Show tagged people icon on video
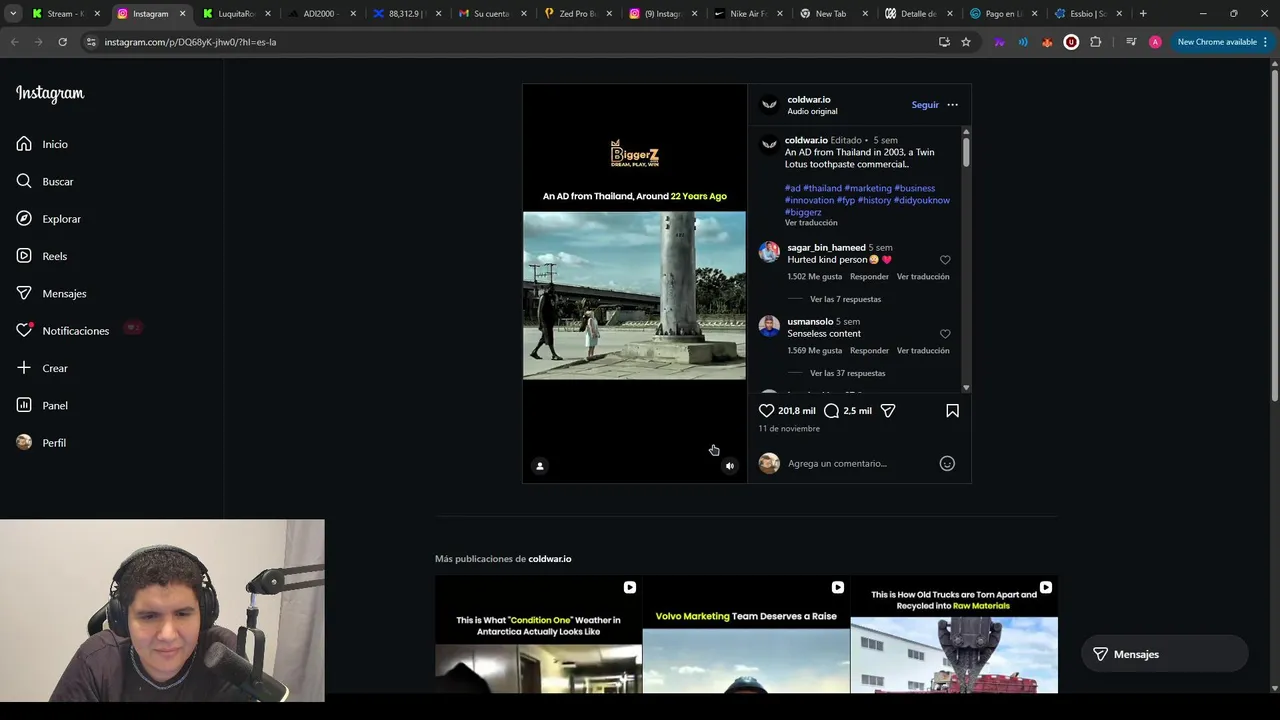Image resolution: width=1280 pixels, height=720 pixels. coord(540,466)
